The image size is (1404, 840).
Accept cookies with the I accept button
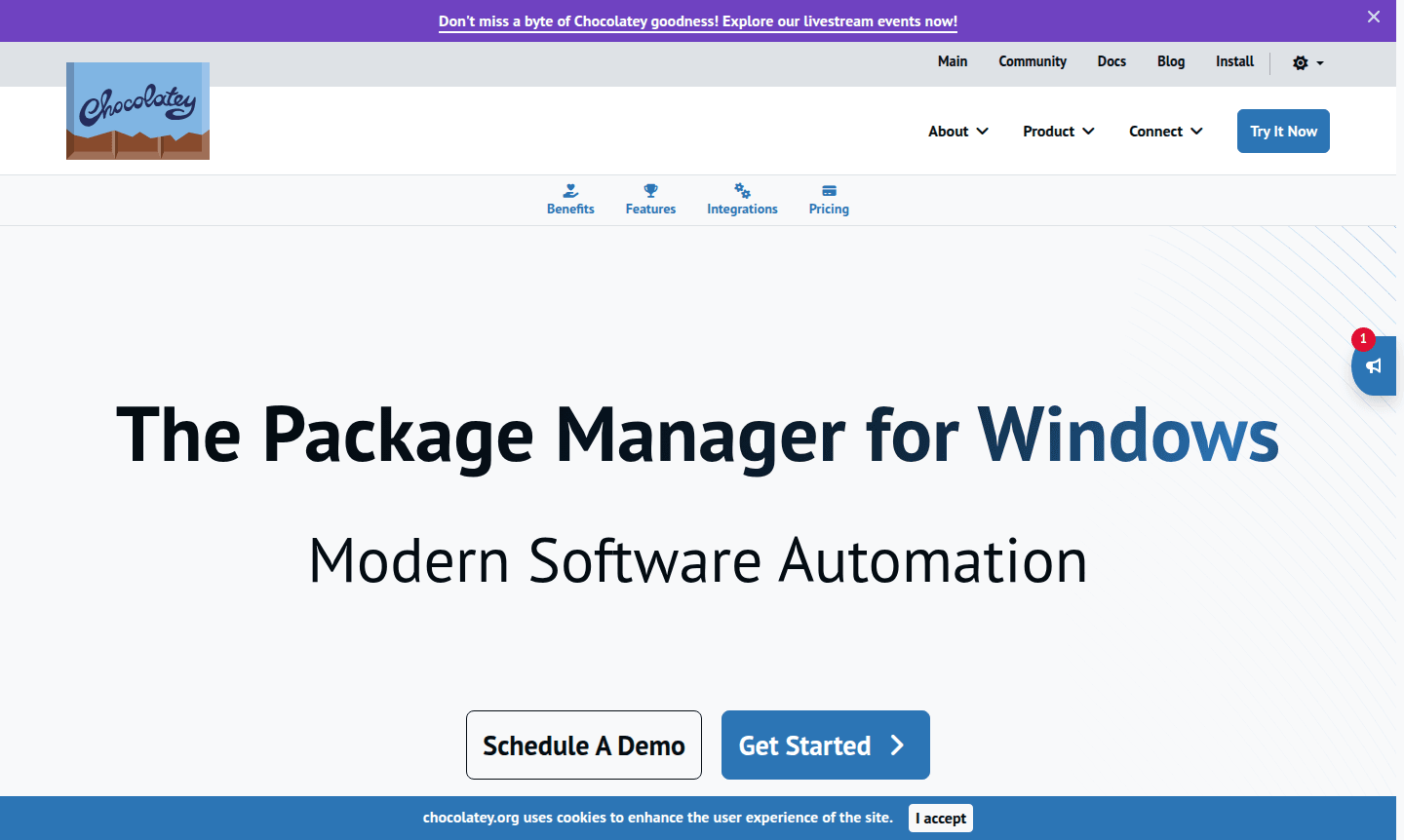940,818
